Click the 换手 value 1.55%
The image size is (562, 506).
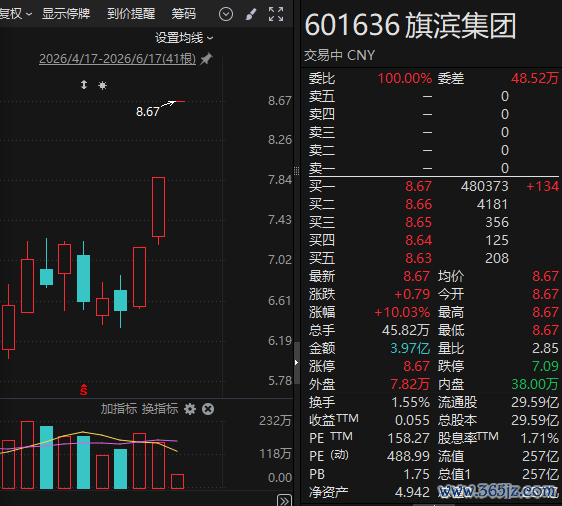[410, 402]
